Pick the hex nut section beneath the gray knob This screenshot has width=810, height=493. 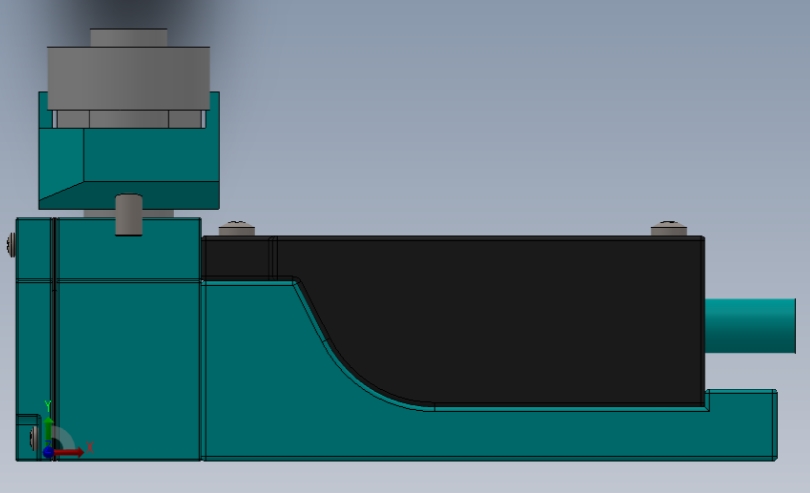(129, 119)
